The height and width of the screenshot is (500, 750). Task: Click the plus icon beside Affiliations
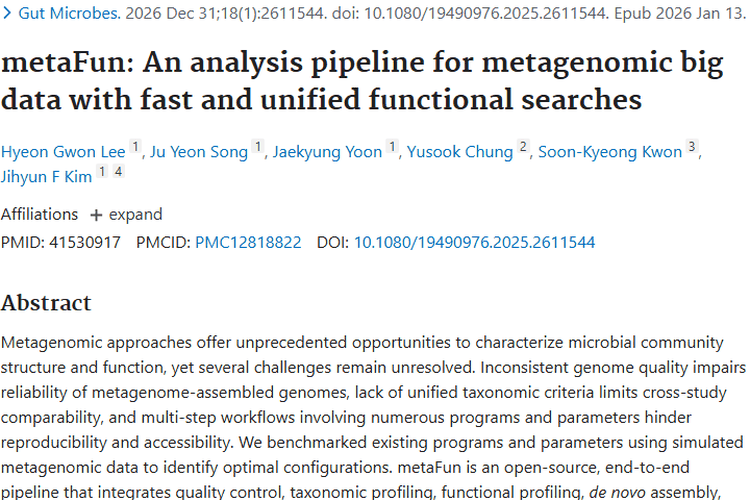point(96,215)
